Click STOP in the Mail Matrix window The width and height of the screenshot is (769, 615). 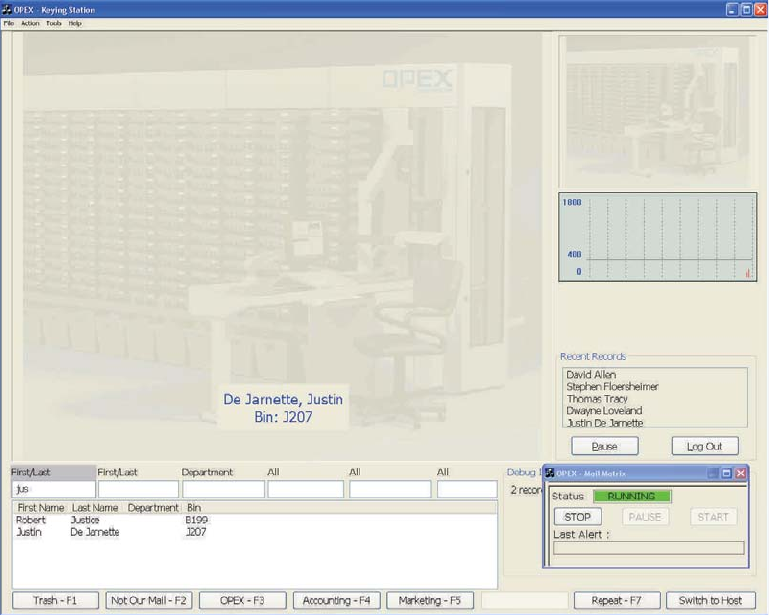click(x=578, y=517)
